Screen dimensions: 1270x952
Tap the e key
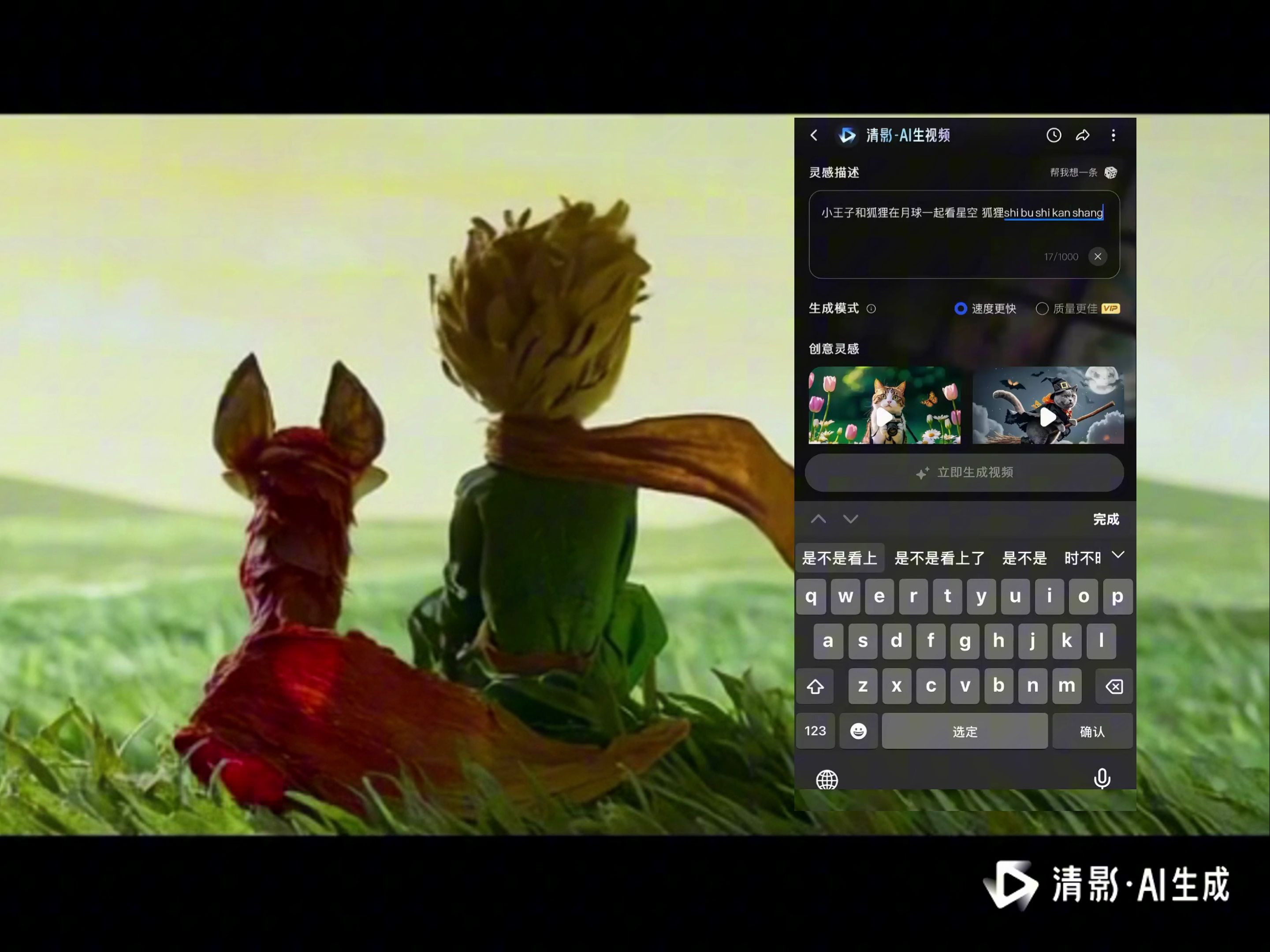(x=879, y=597)
